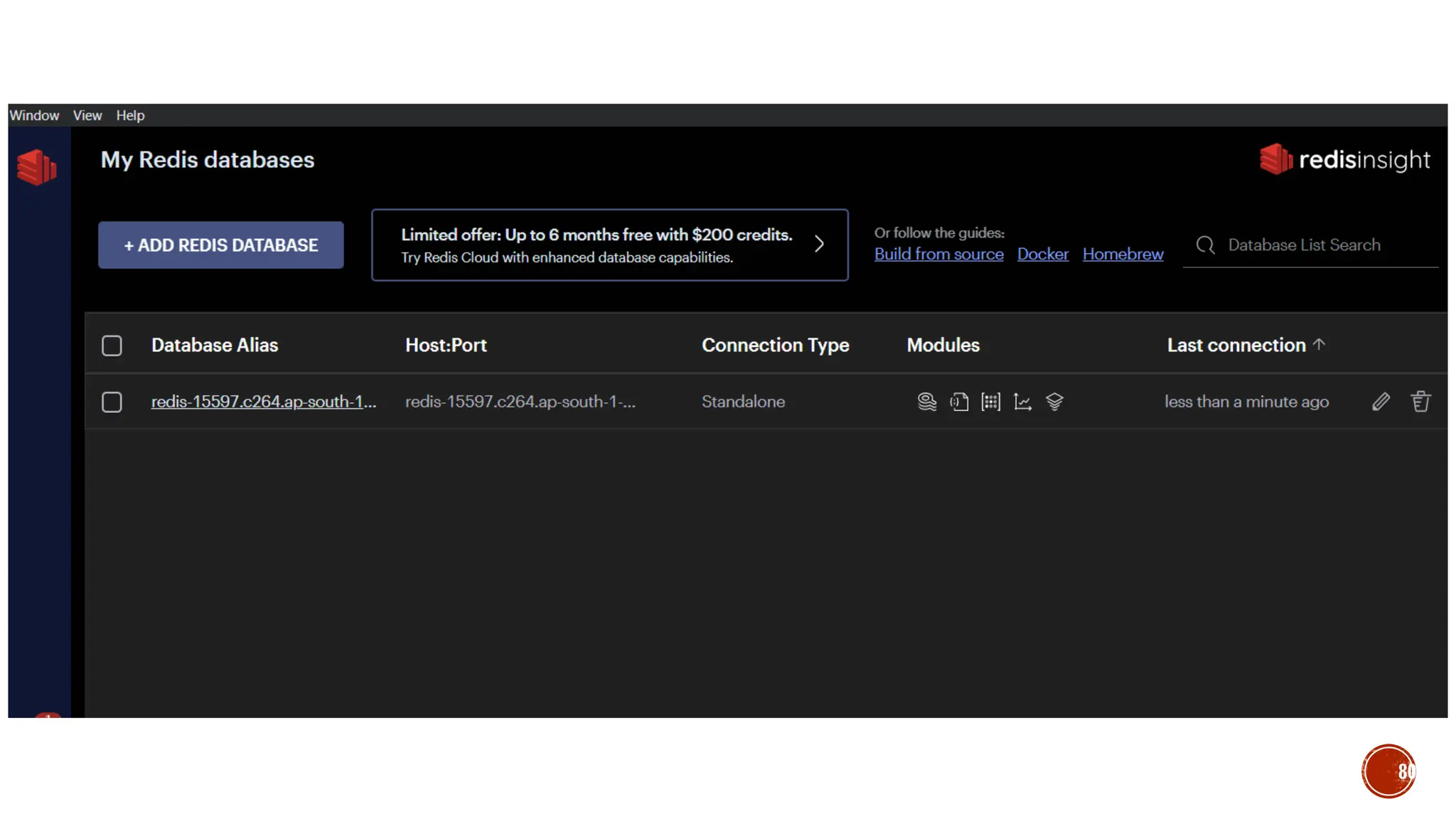Open the Help menu
The width and height of the screenshot is (1456, 819).
tap(130, 115)
